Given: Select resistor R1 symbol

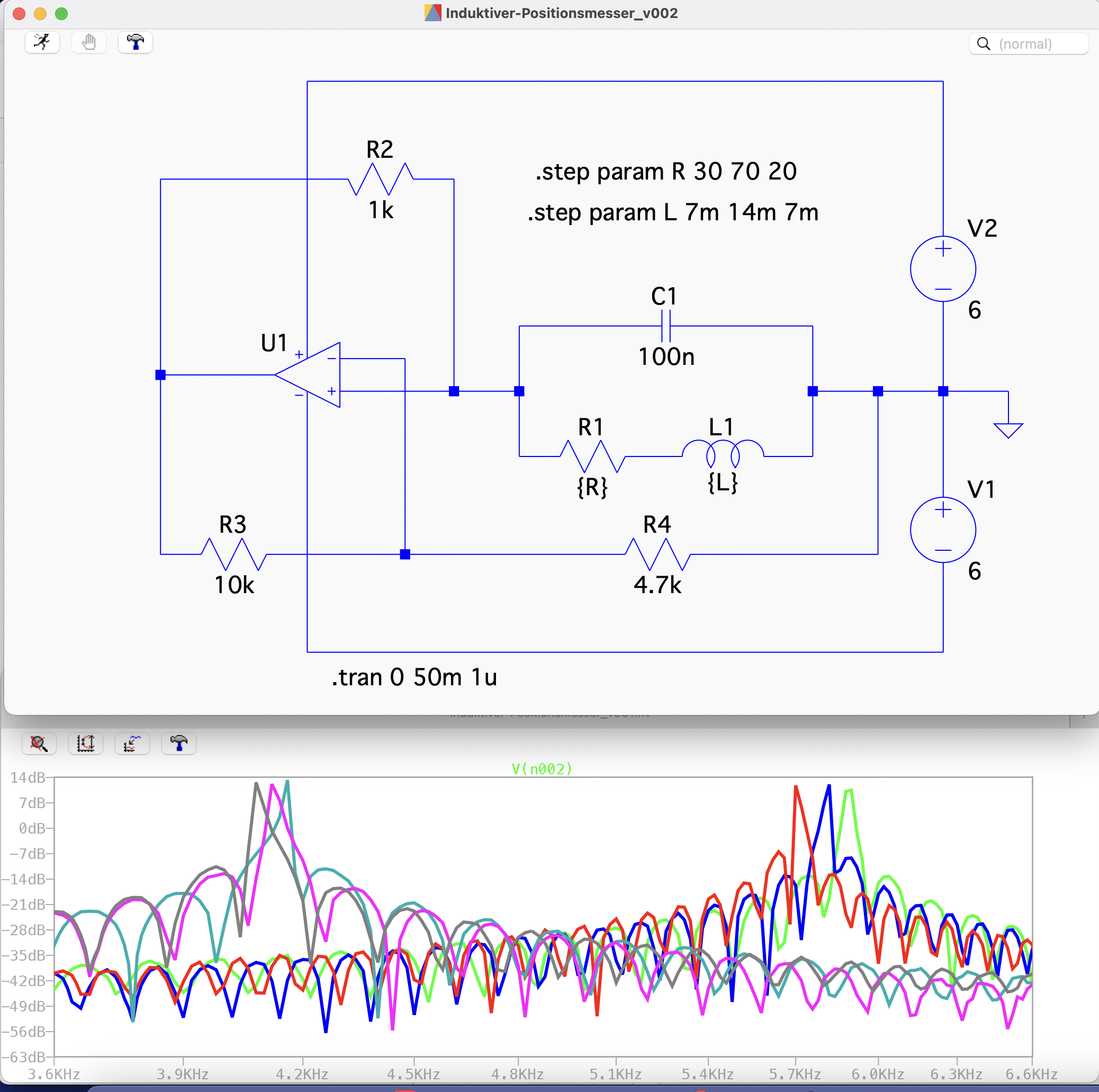Looking at the screenshot, I should [593, 456].
